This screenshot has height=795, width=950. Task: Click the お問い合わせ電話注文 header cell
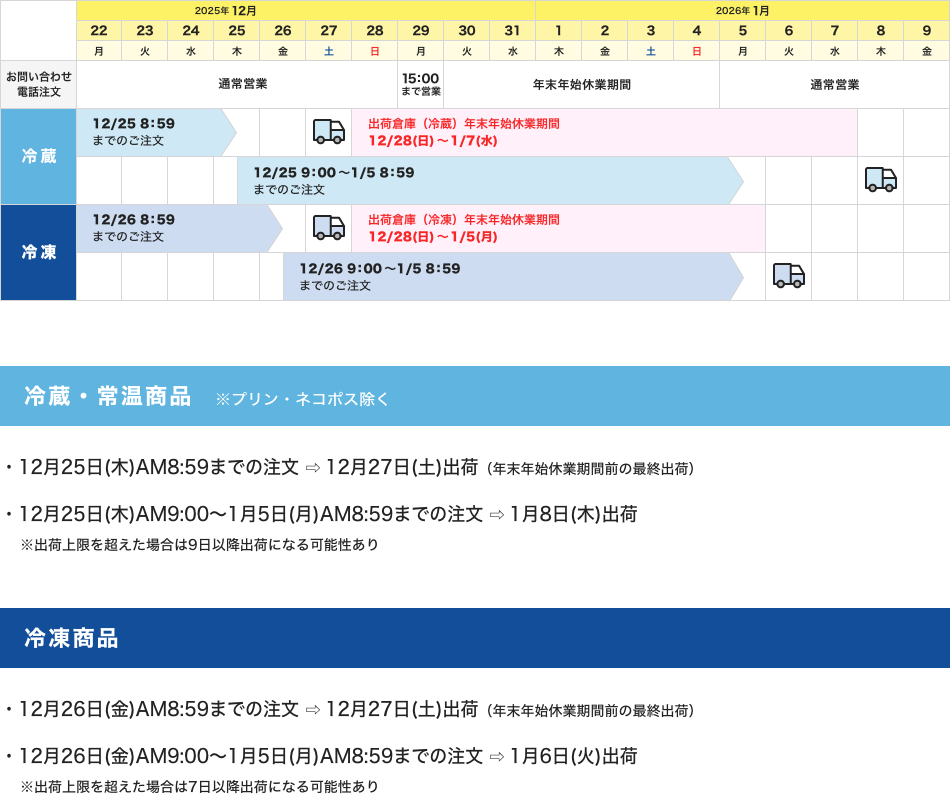(39, 84)
